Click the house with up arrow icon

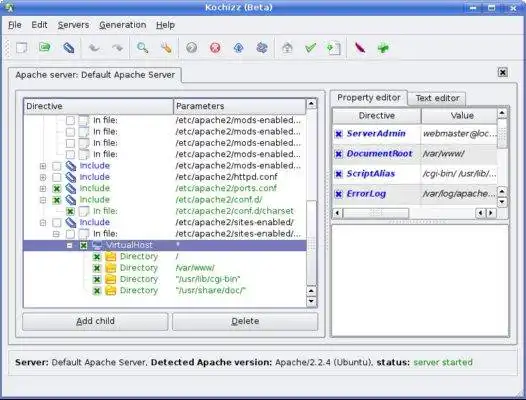287,48
